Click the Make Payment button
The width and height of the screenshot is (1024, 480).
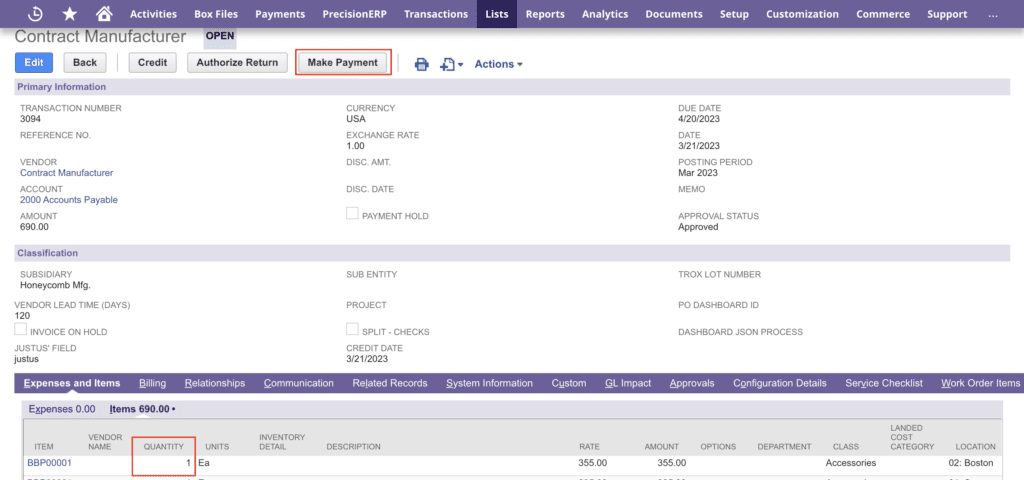pos(343,63)
